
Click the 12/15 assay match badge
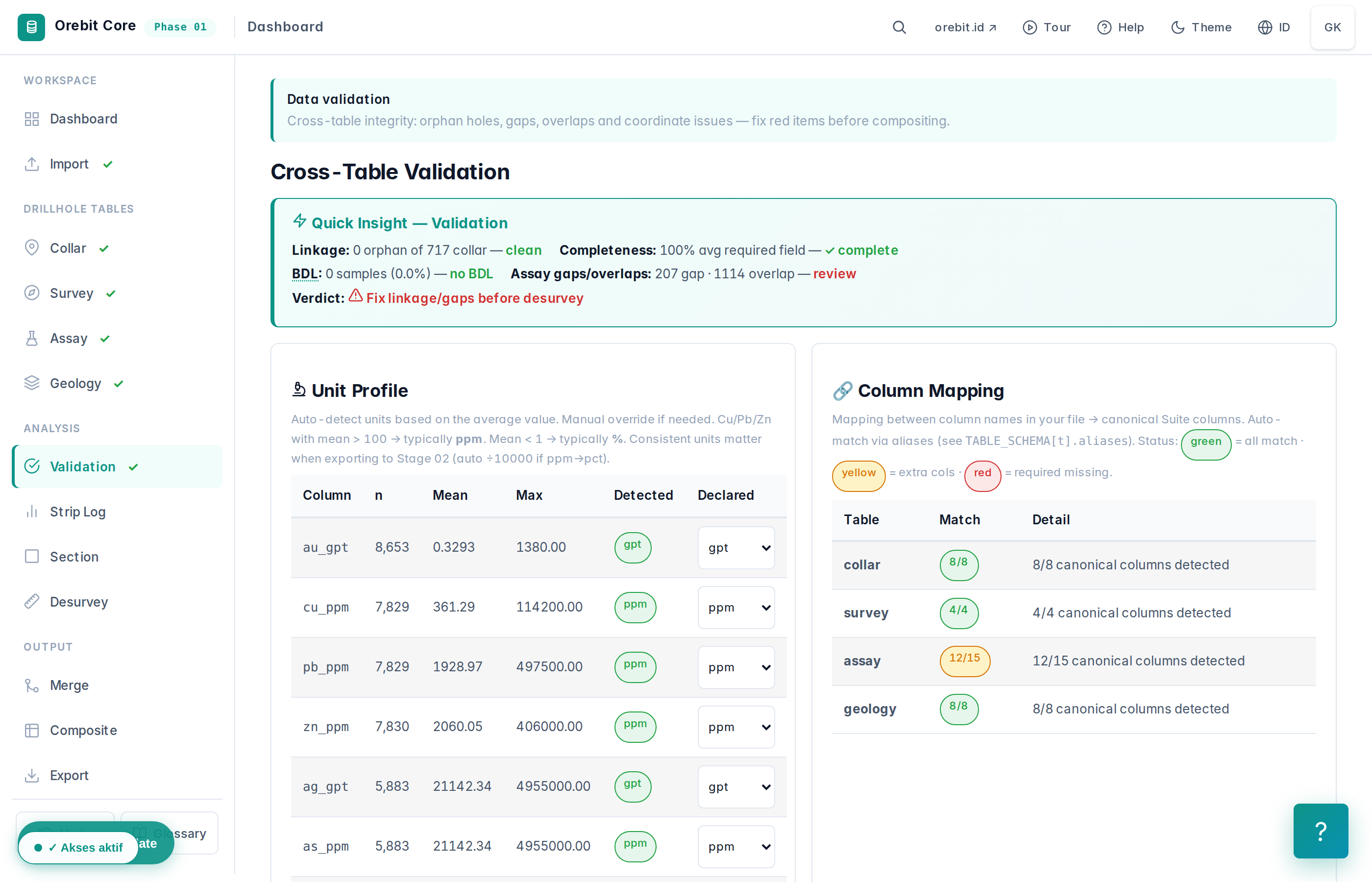(x=965, y=661)
